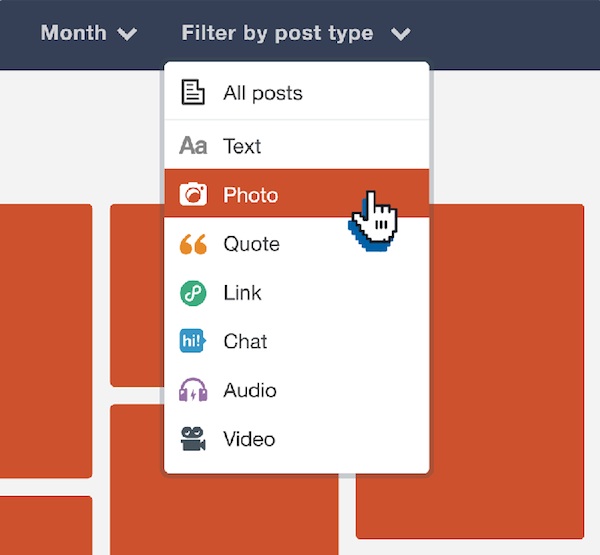
Task: Click the All posts document icon
Action: 193,92
